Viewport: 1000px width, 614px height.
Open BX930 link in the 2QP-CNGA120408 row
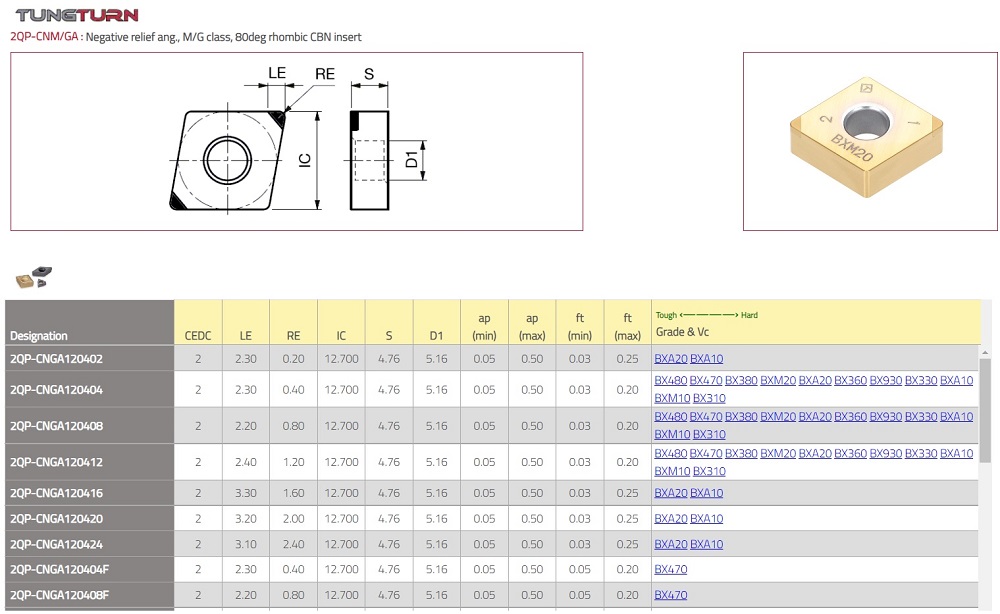(x=886, y=417)
